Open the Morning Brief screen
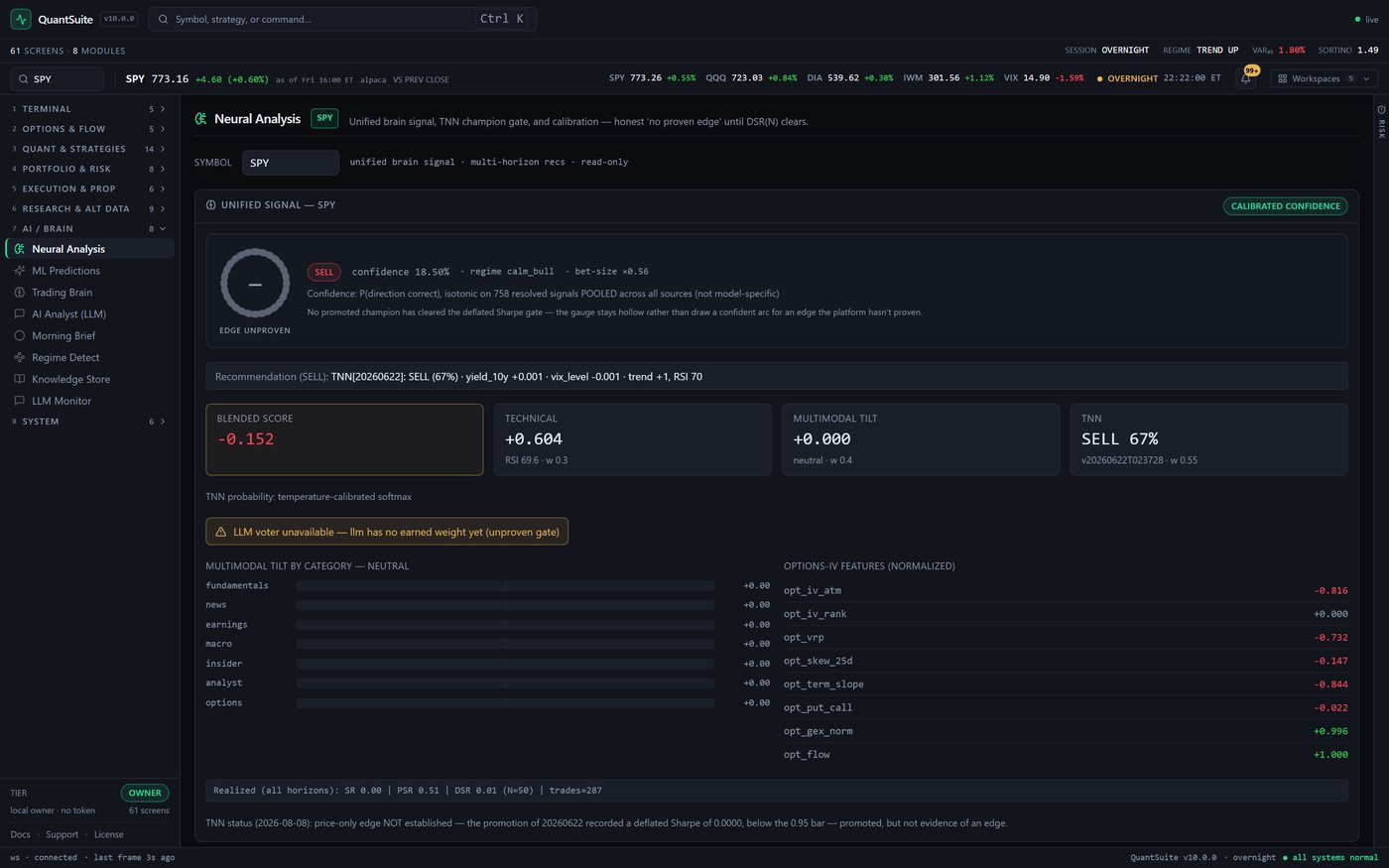The height and width of the screenshot is (868, 1389). click(x=89, y=335)
